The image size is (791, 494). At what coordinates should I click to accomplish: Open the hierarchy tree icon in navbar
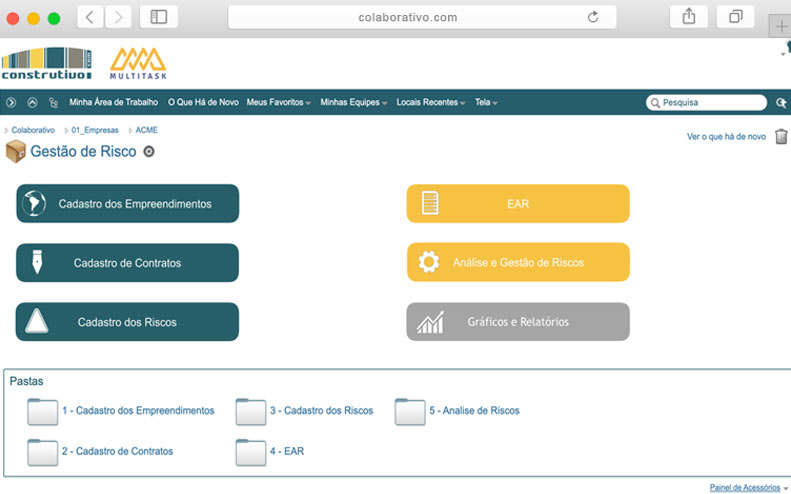(53, 102)
